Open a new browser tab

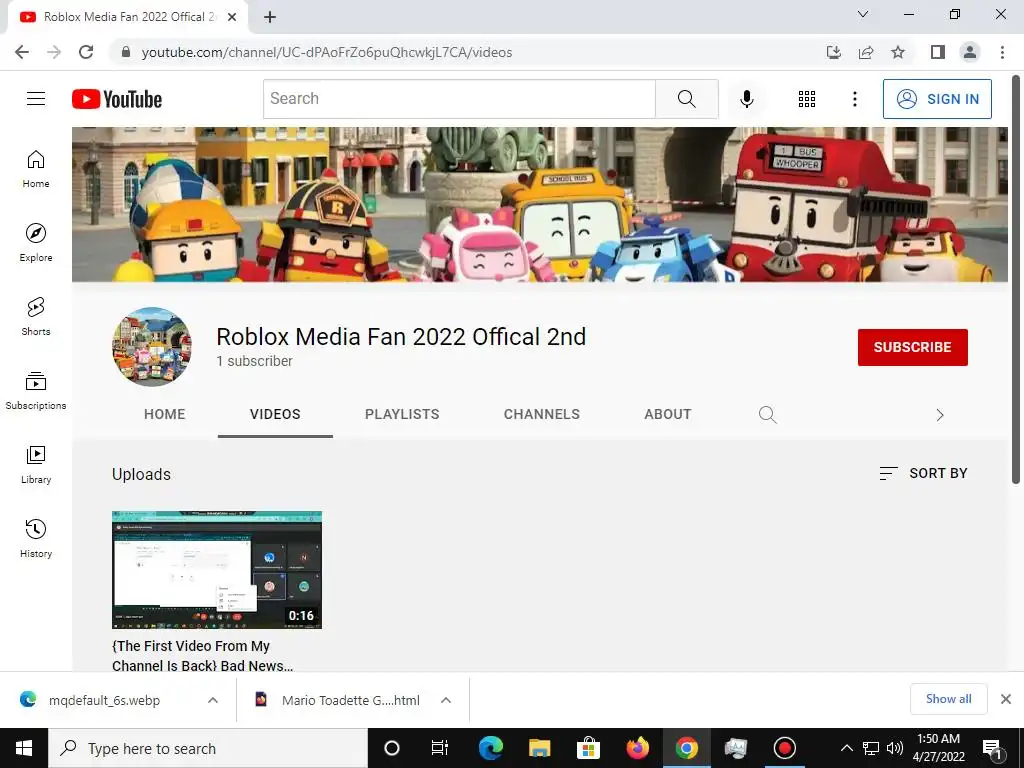[270, 17]
